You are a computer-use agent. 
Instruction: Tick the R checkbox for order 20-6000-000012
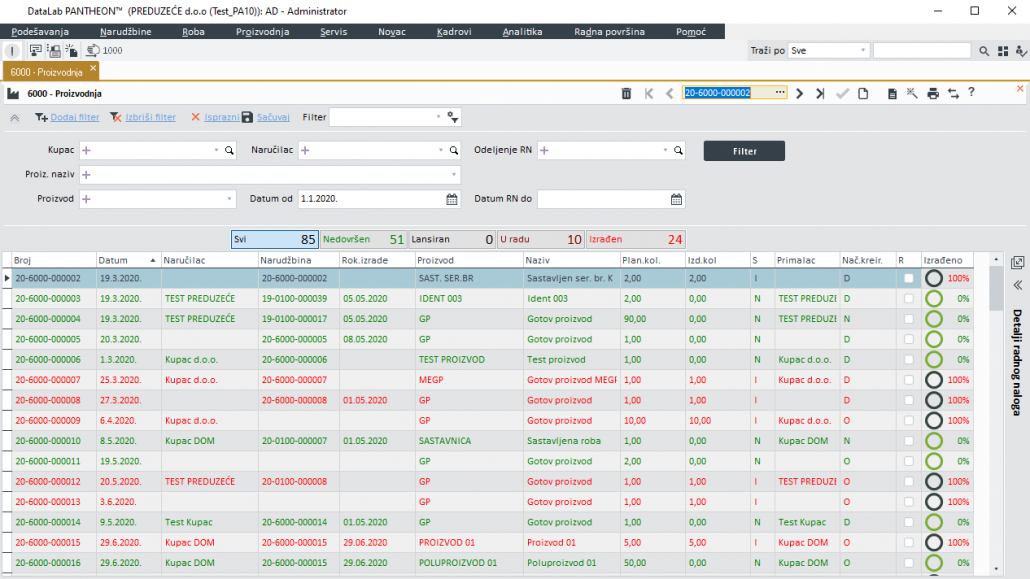[908, 482]
